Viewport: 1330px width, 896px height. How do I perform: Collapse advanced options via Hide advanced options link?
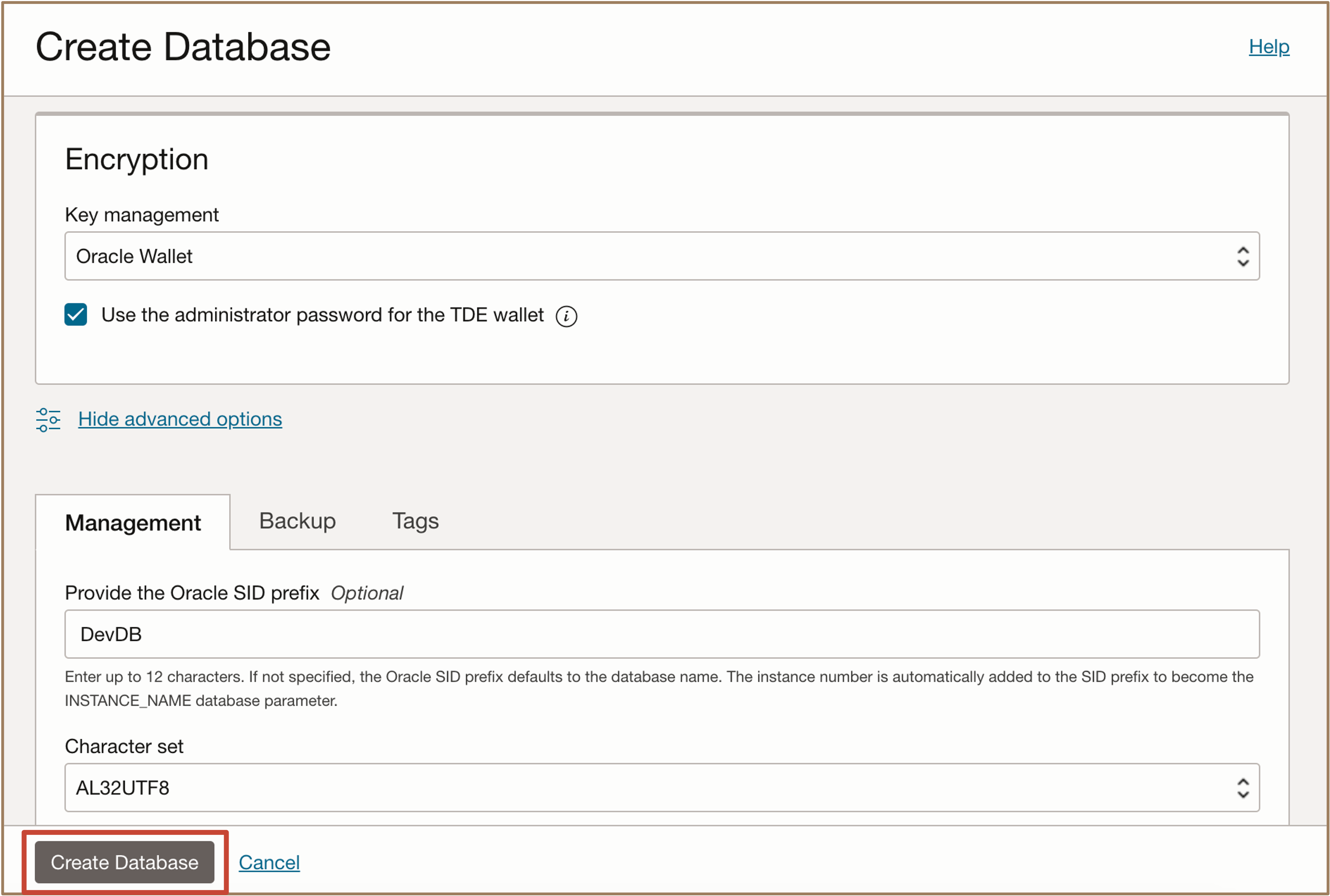(179, 419)
